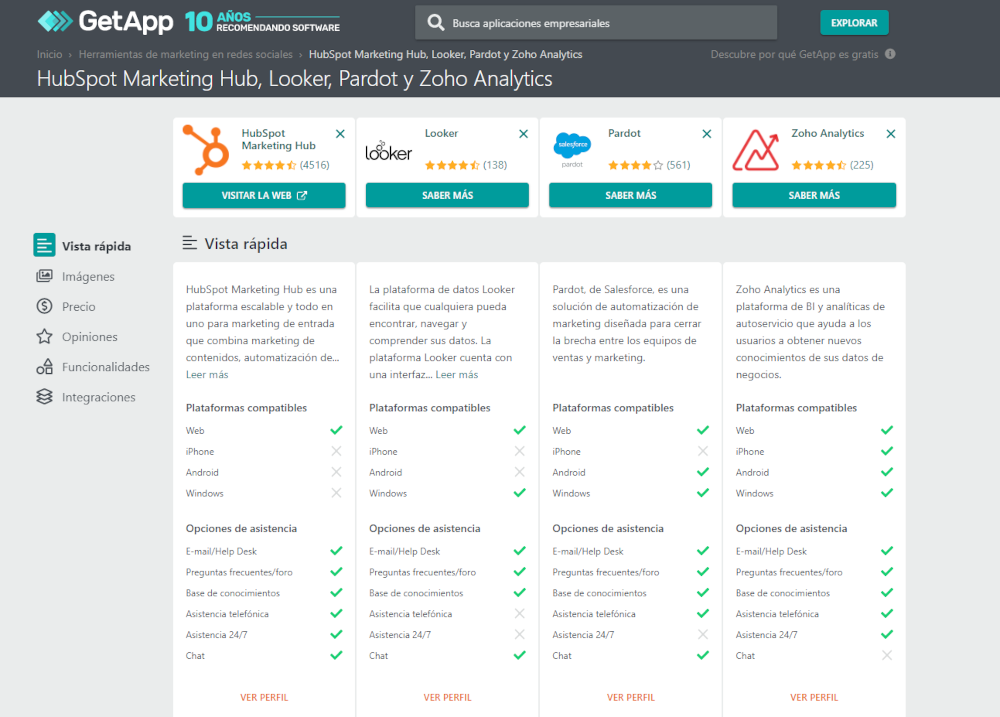
Task: Click Zoho Analytics iPhone platform checkmark
Action: click(886, 451)
